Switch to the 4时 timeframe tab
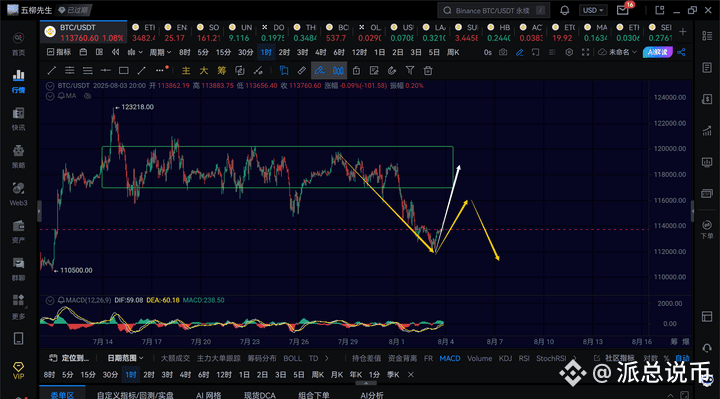Viewport: 720px width, 399px height. pos(321,52)
